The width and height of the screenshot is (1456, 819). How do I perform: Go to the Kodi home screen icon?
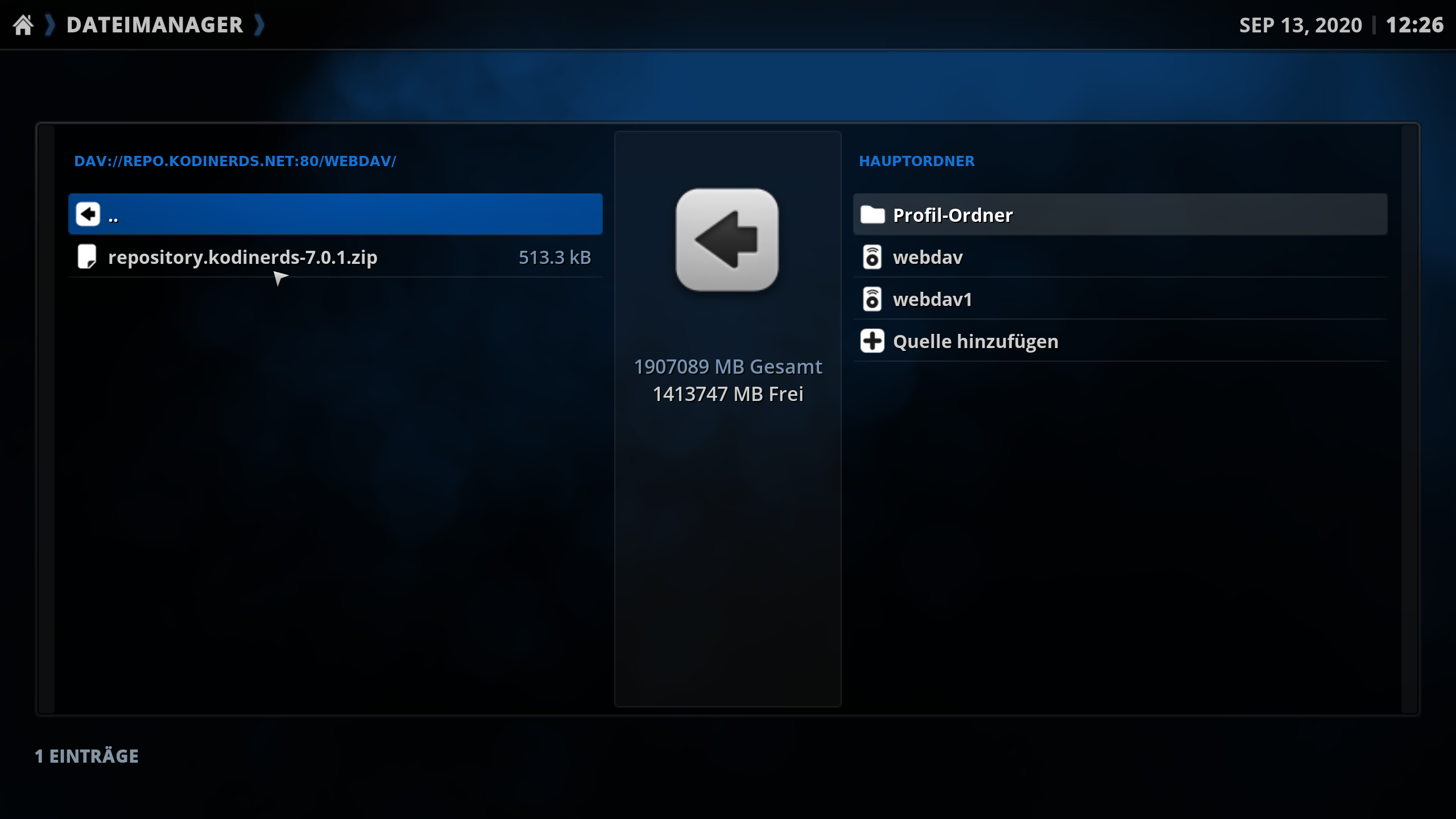23,25
